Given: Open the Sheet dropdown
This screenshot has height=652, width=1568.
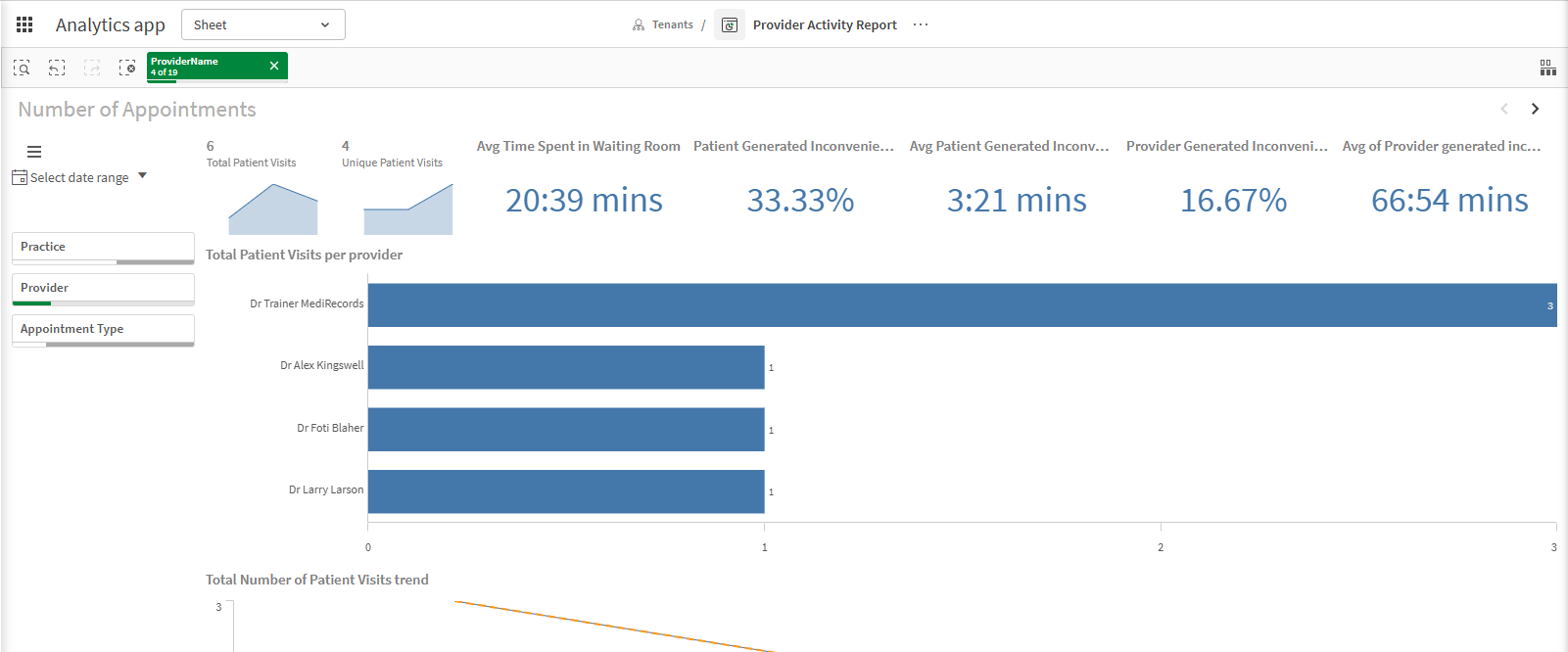Looking at the screenshot, I should (x=263, y=24).
